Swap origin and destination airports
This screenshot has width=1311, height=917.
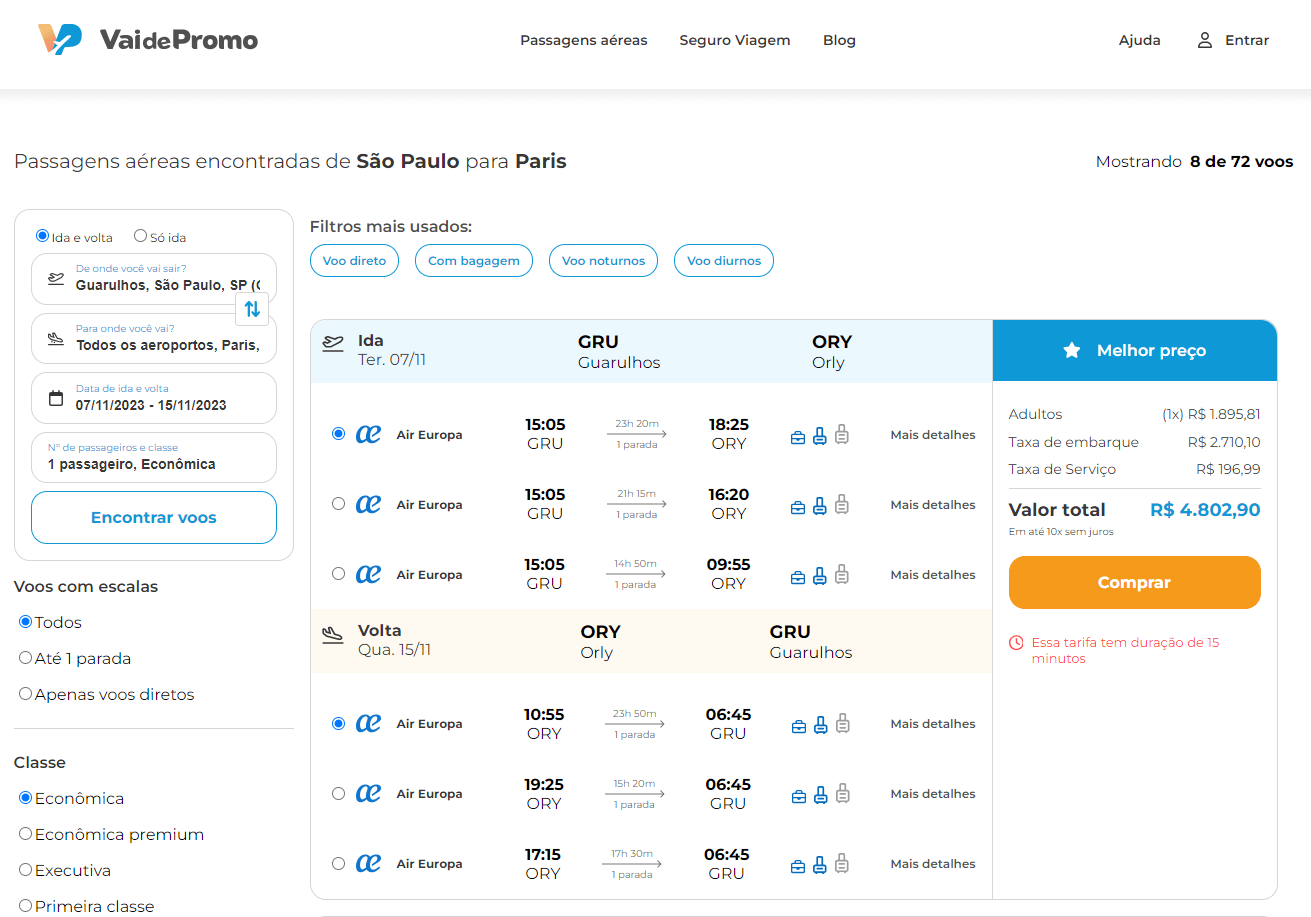pos(252,309)
